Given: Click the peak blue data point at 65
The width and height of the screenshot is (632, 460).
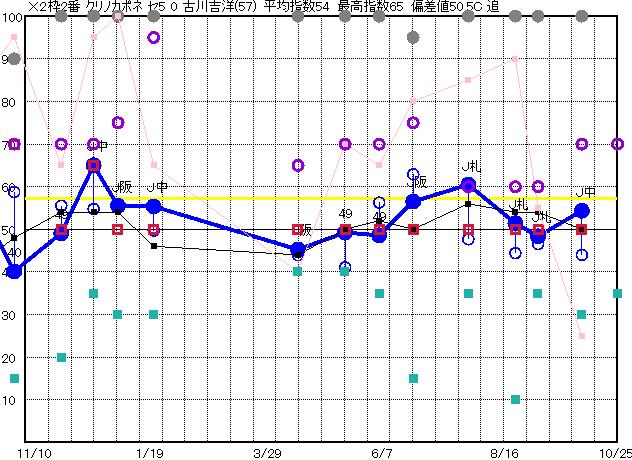Looking at the screenshot, I should coord(94,166).
